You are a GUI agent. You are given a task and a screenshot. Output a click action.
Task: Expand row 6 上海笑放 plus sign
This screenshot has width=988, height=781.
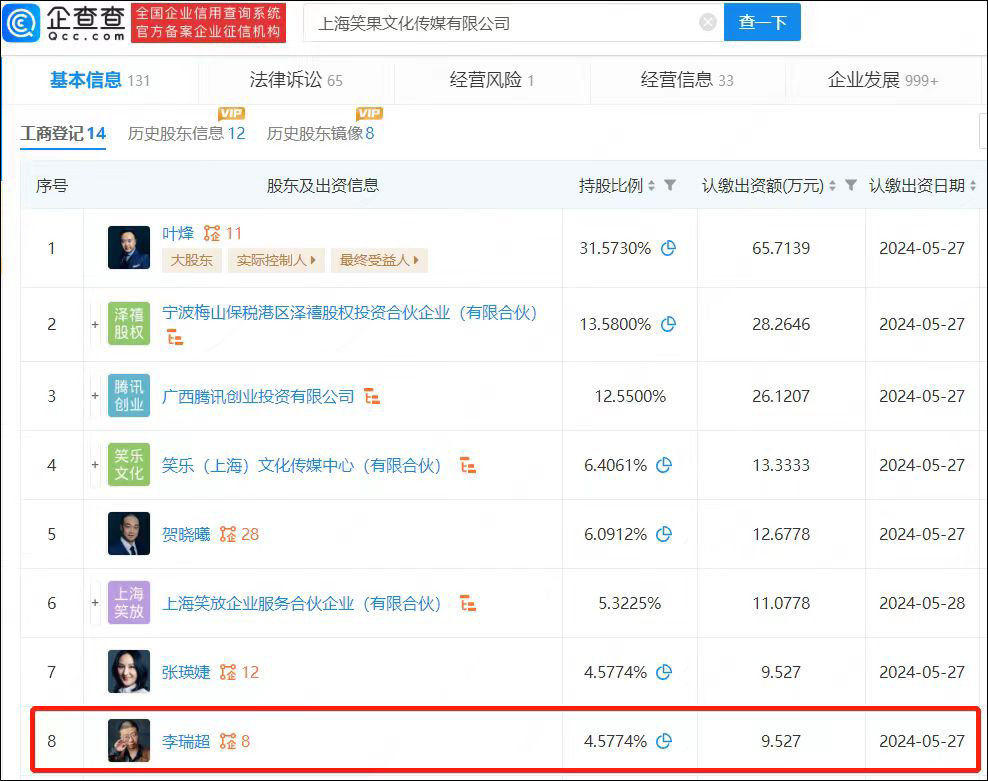tap(95, 603)
